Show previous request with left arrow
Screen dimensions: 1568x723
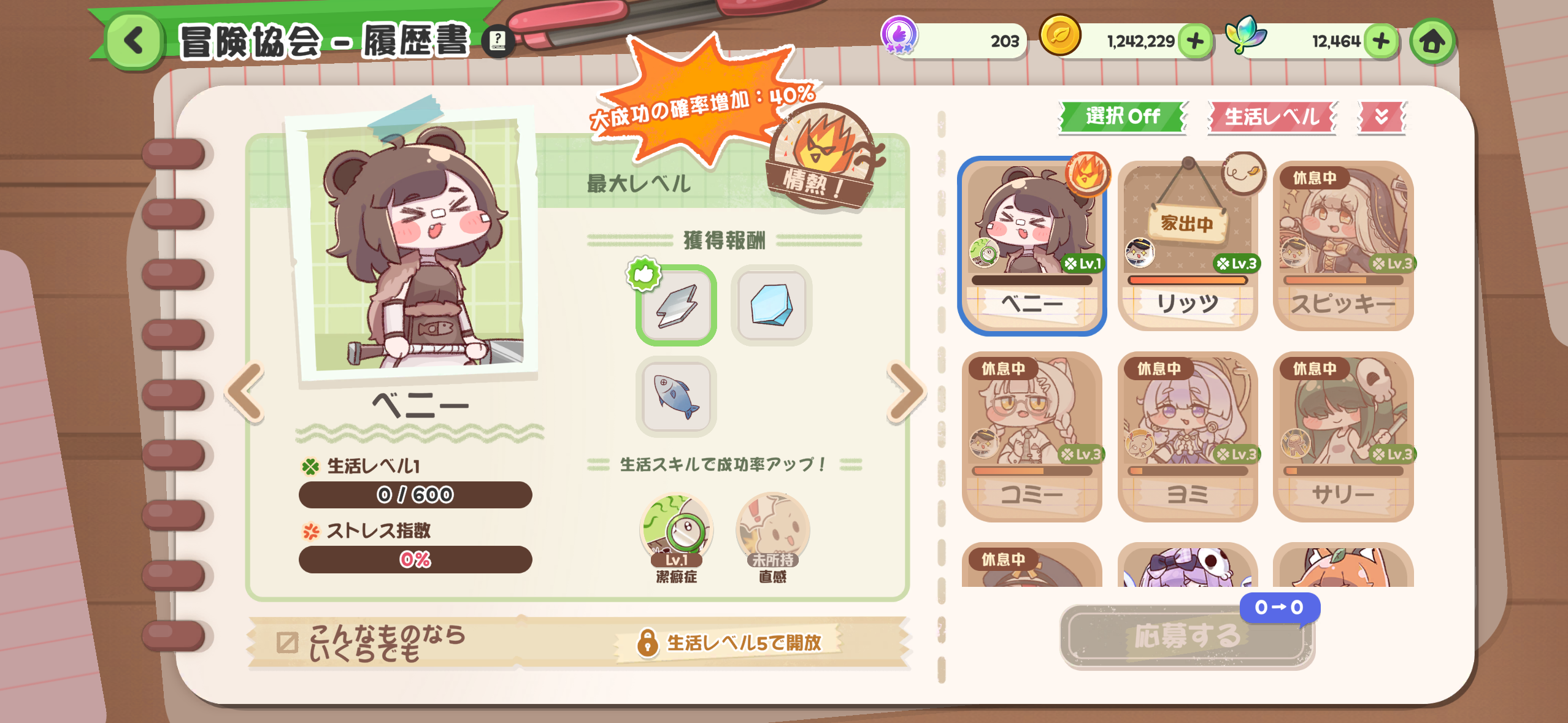tap(245, 392)
